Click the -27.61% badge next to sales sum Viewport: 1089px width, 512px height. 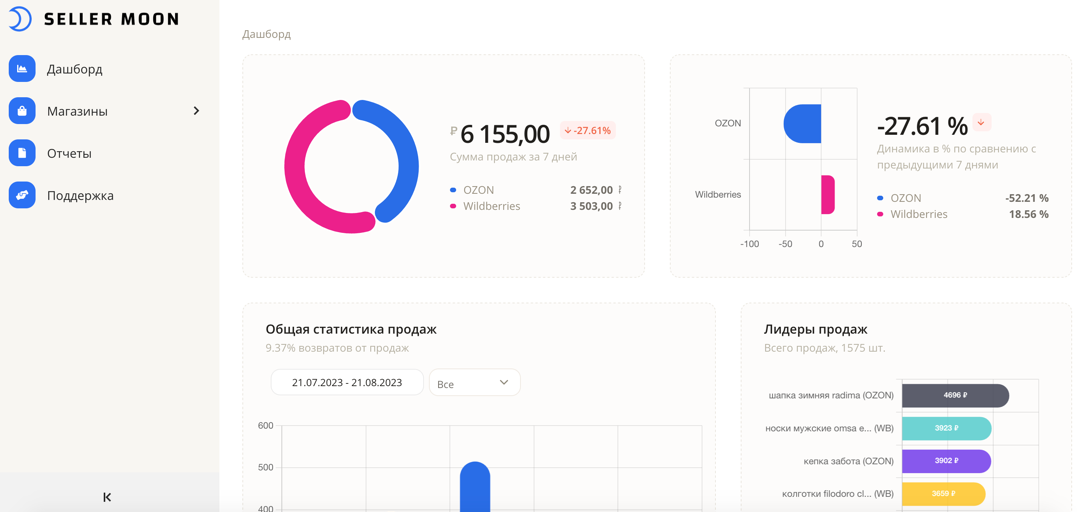click(588, 130)
